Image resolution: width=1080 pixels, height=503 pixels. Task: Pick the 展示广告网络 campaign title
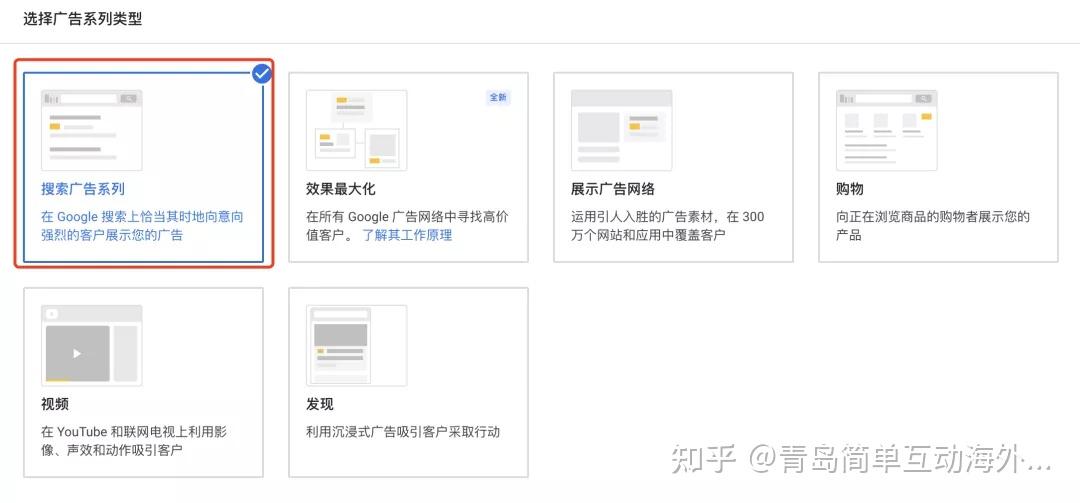pos(613,189)
